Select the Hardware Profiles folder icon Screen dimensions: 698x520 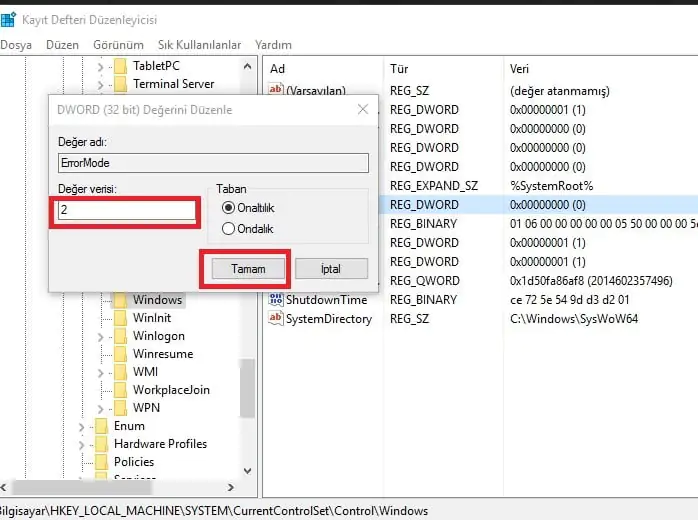pos(100,444)
